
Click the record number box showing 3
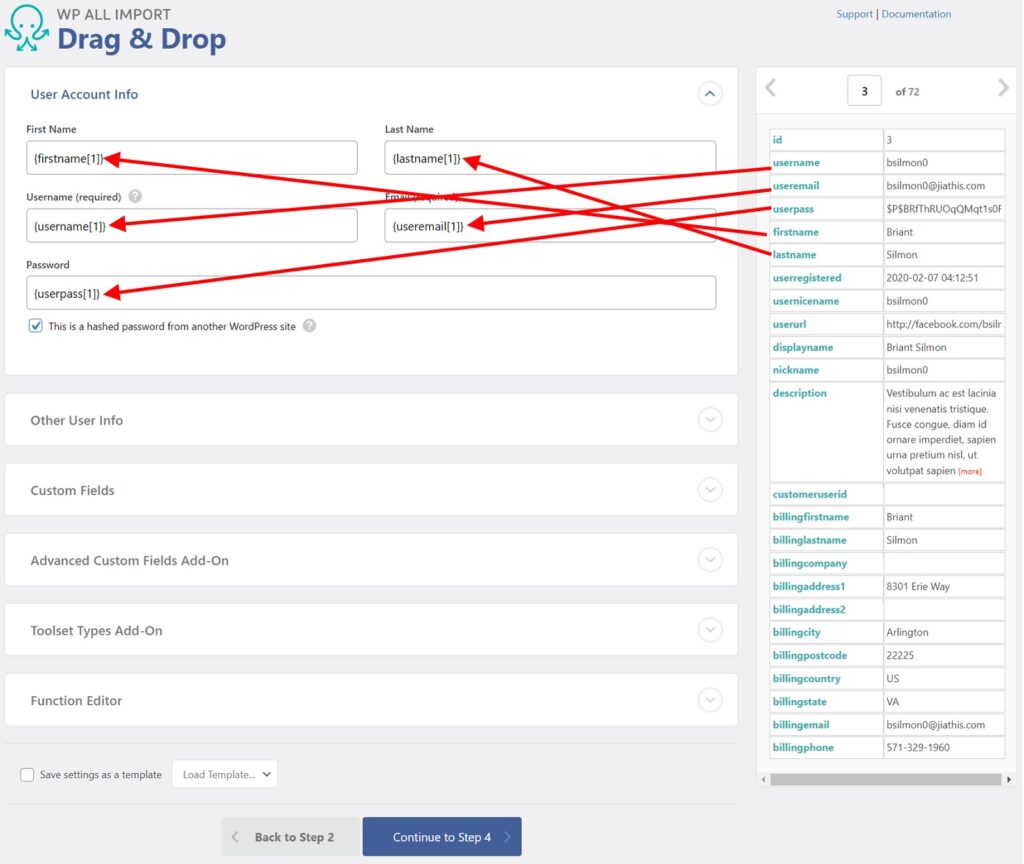(x=864, y=91)
